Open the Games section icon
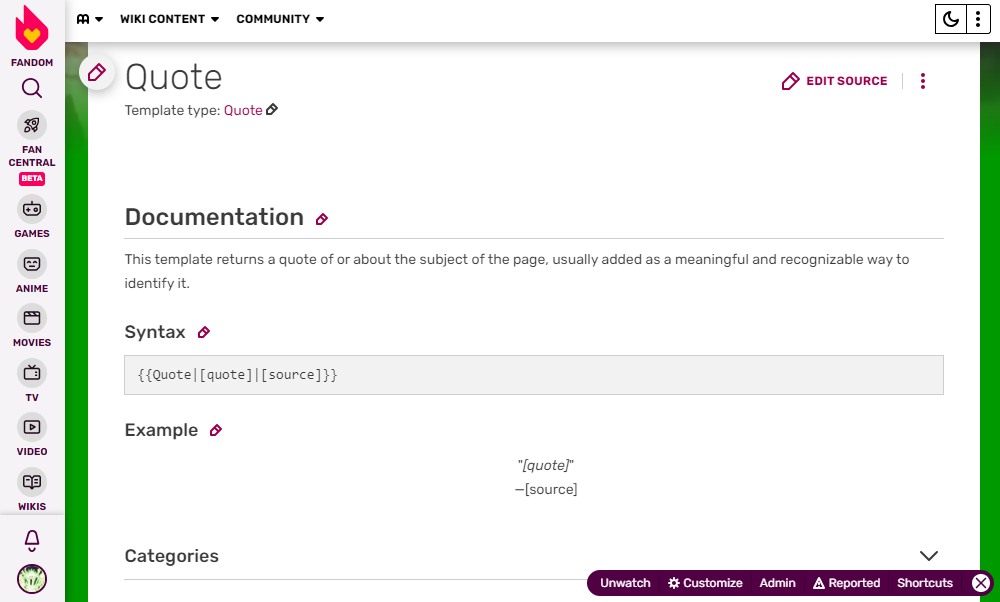The width and height of the screenshot is (1000, 602). (32, 209)
